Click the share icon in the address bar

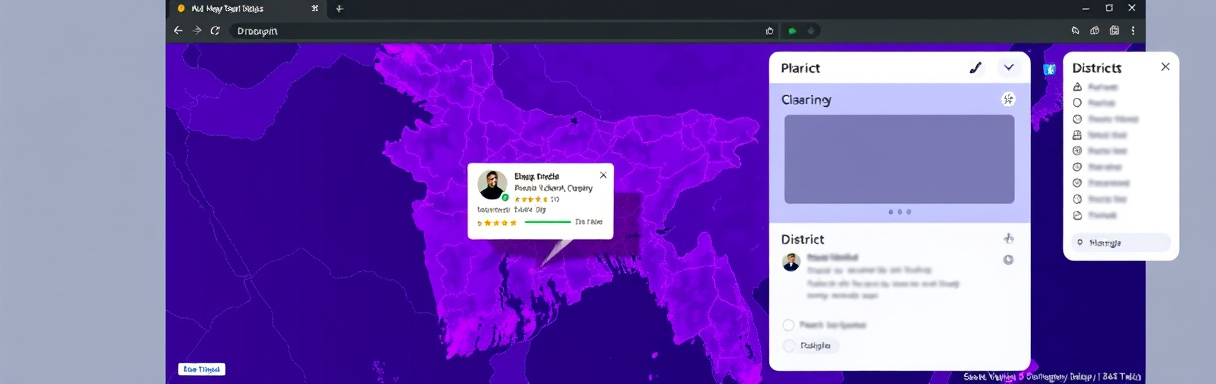tap(769, 31)
